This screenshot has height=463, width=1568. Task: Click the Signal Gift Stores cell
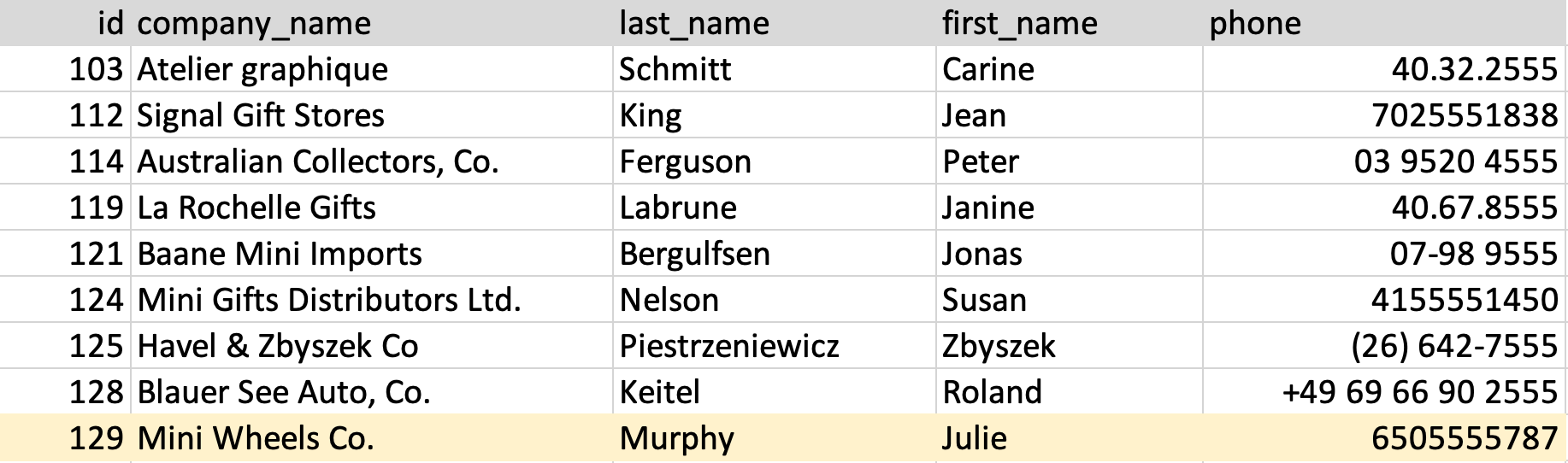[261, 115]
